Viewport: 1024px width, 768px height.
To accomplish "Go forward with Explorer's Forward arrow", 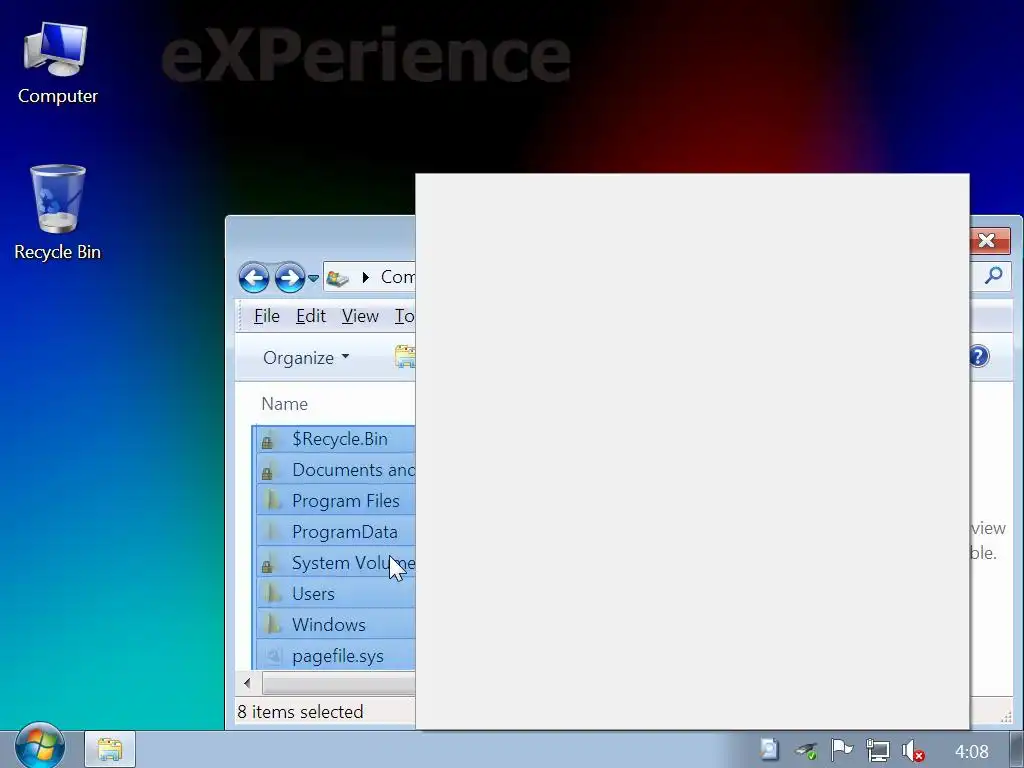I will (289, 278).
